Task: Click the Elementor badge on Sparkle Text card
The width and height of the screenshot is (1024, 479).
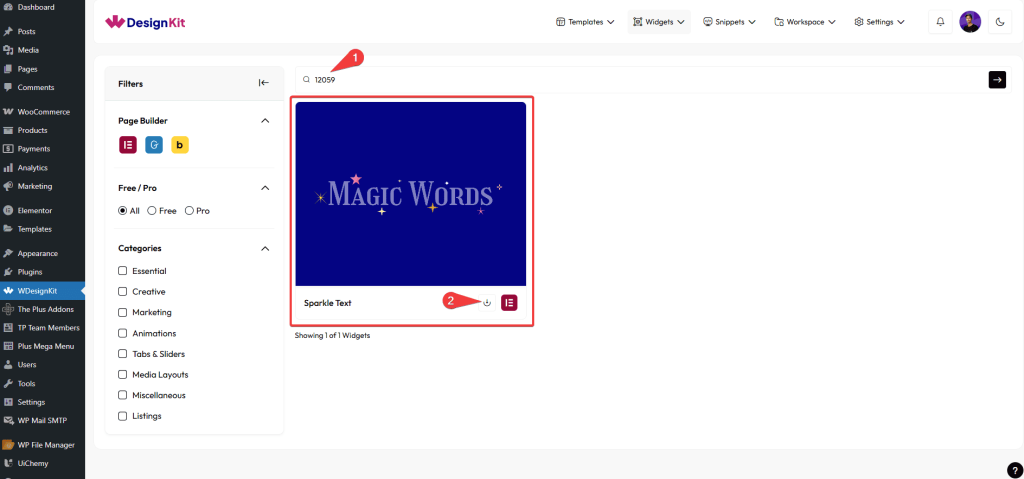Action: tap(509, 303)
